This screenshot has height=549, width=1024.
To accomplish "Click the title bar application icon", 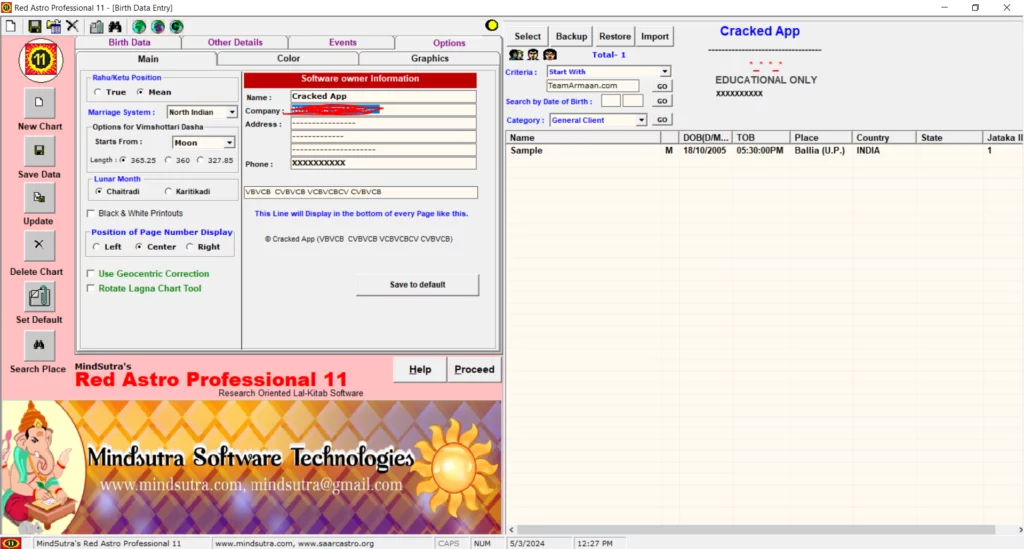I will [x=7, y=7].
